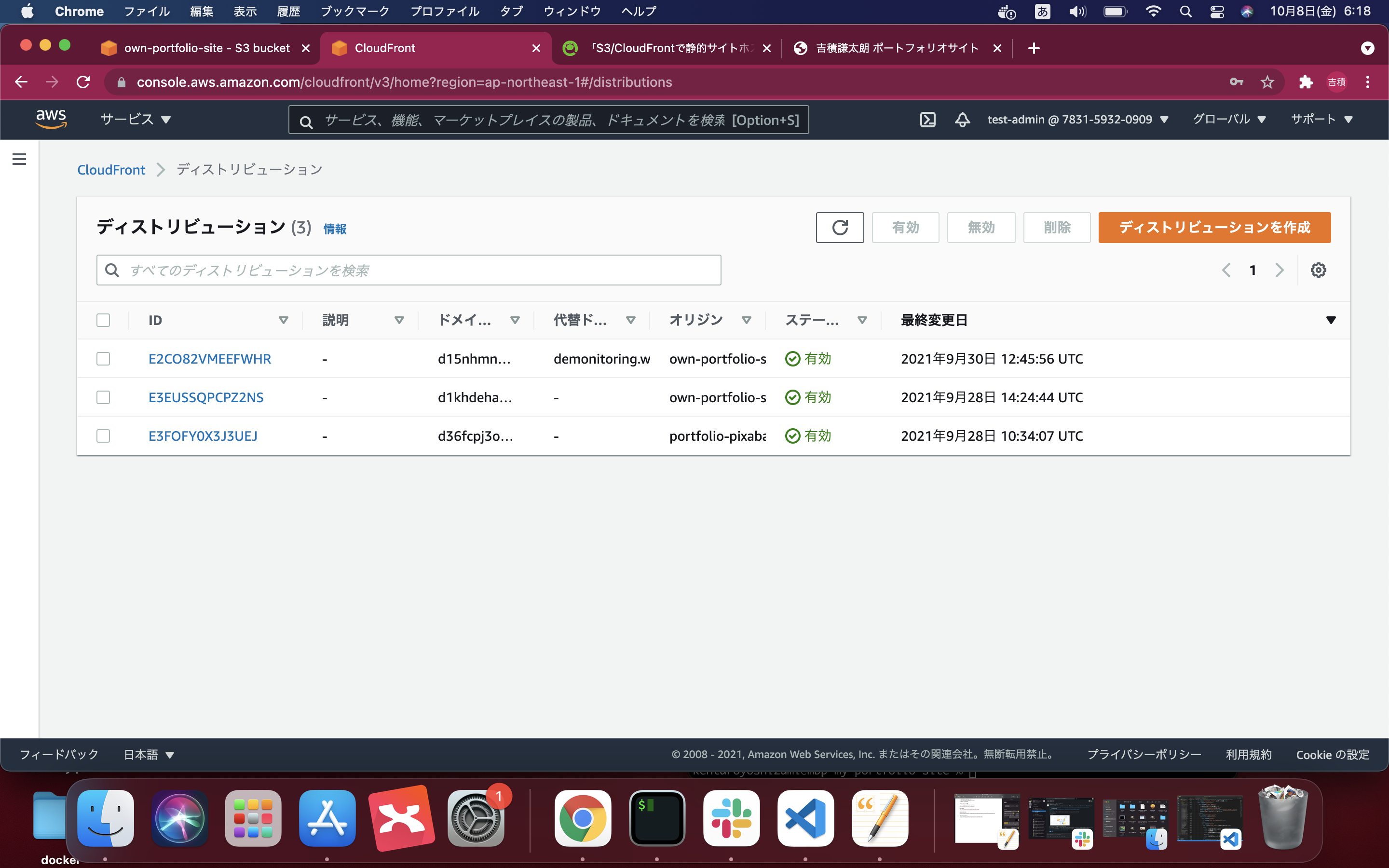Select checkbox for E3FOFY0X3J3UEJ distribution
The image size is (1389, 868).
pos(103,436)
